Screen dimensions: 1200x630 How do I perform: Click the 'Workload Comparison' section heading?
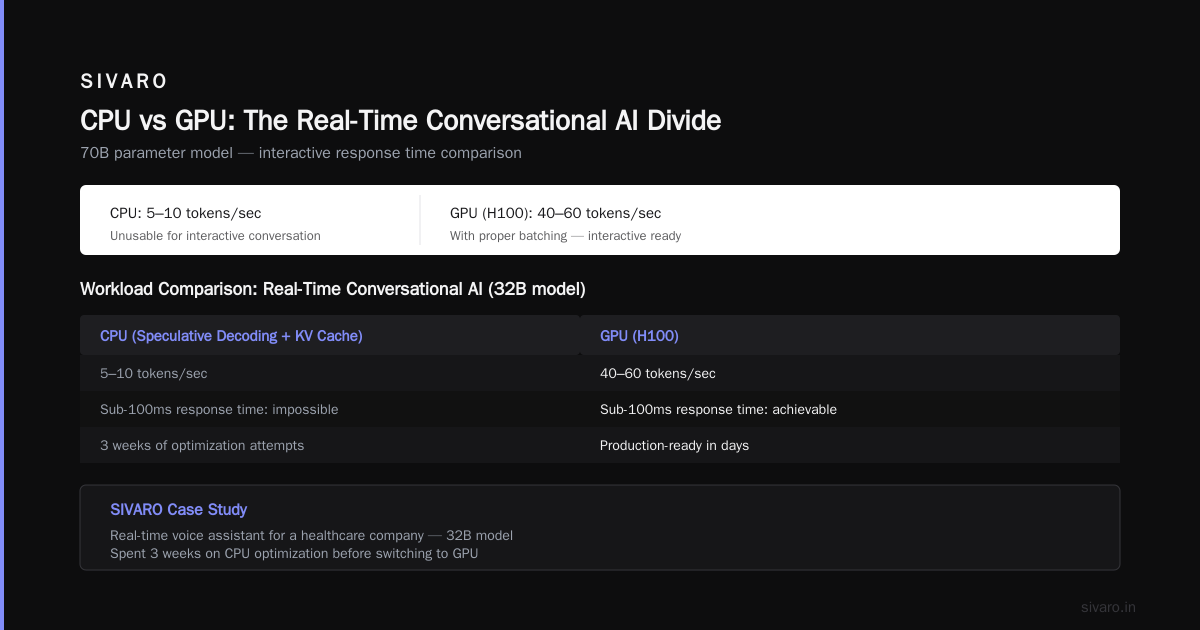[333, 289]
